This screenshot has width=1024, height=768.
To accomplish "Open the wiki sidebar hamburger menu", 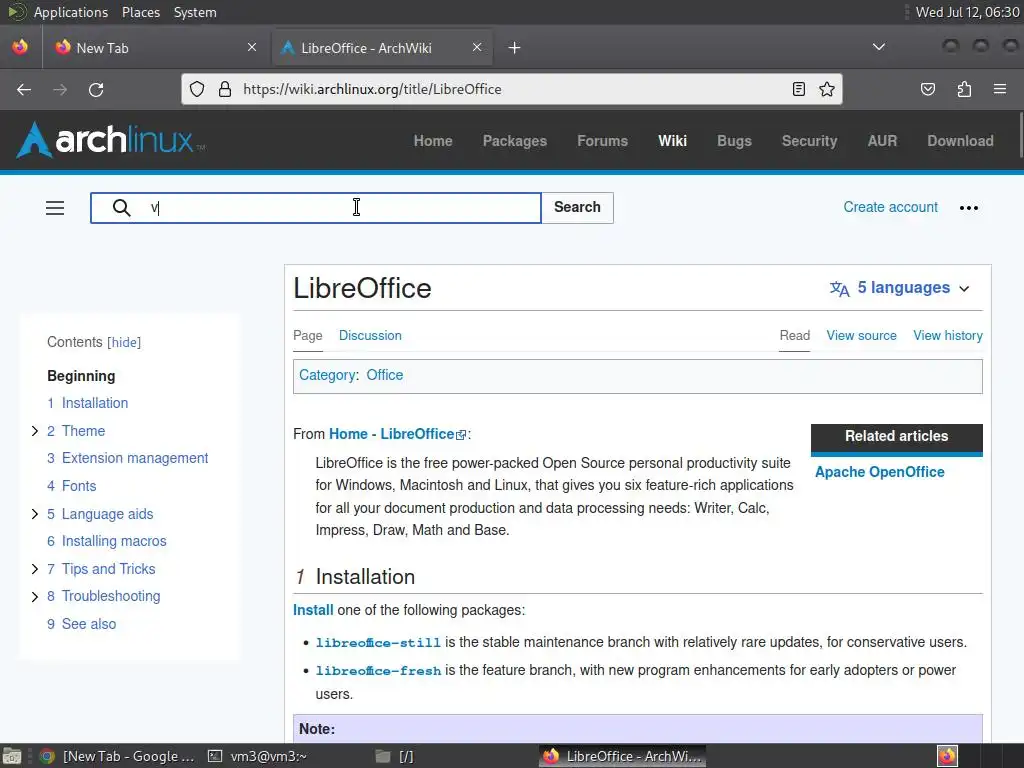I will pyautogui.click(x=55, y=208).
